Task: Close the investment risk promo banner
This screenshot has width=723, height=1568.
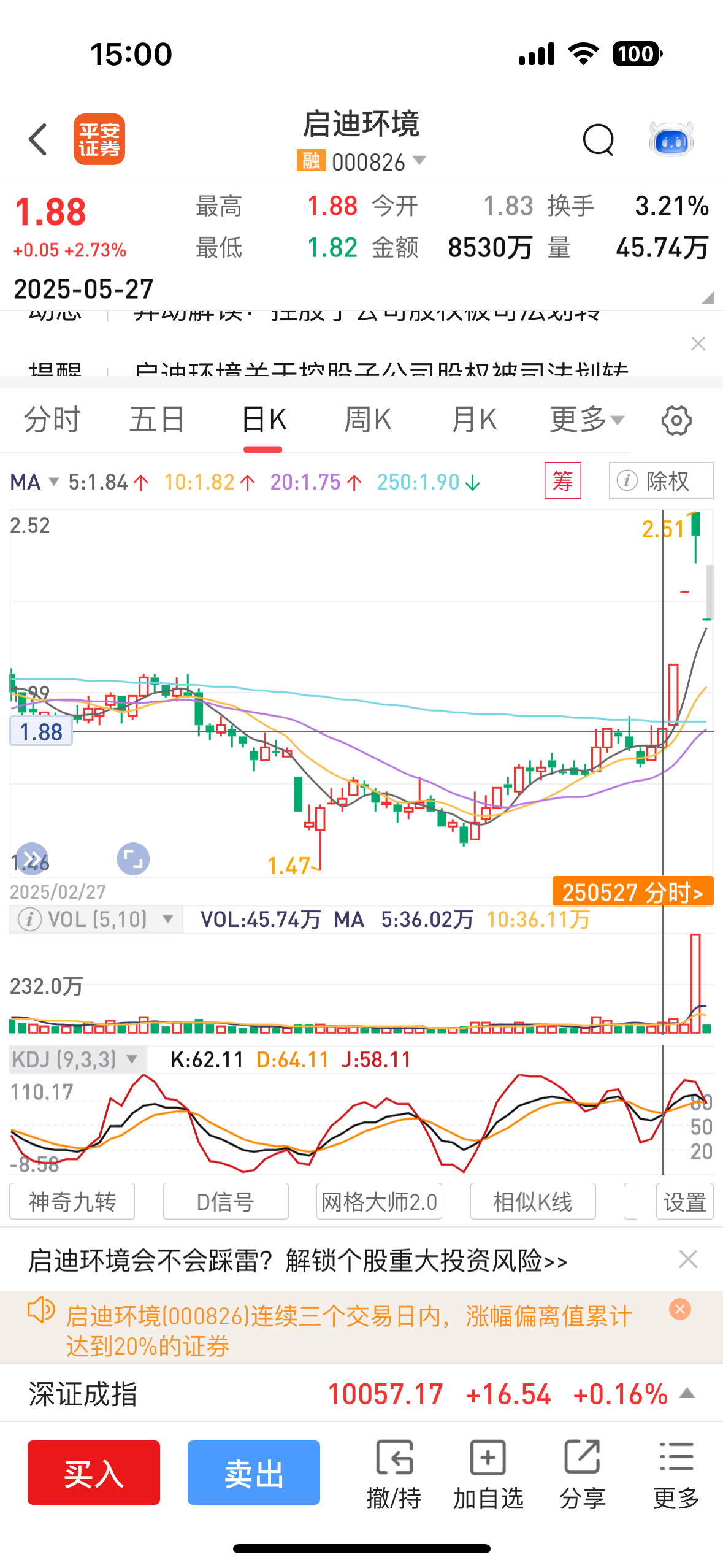Action: 688,1259
